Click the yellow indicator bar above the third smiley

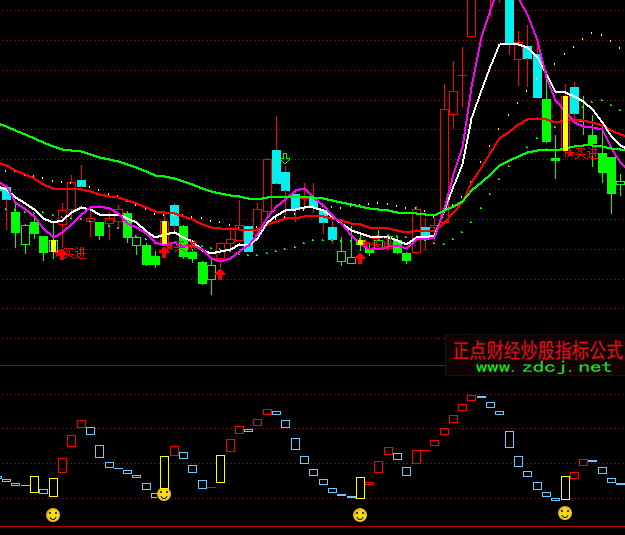[x=360, y=488]
